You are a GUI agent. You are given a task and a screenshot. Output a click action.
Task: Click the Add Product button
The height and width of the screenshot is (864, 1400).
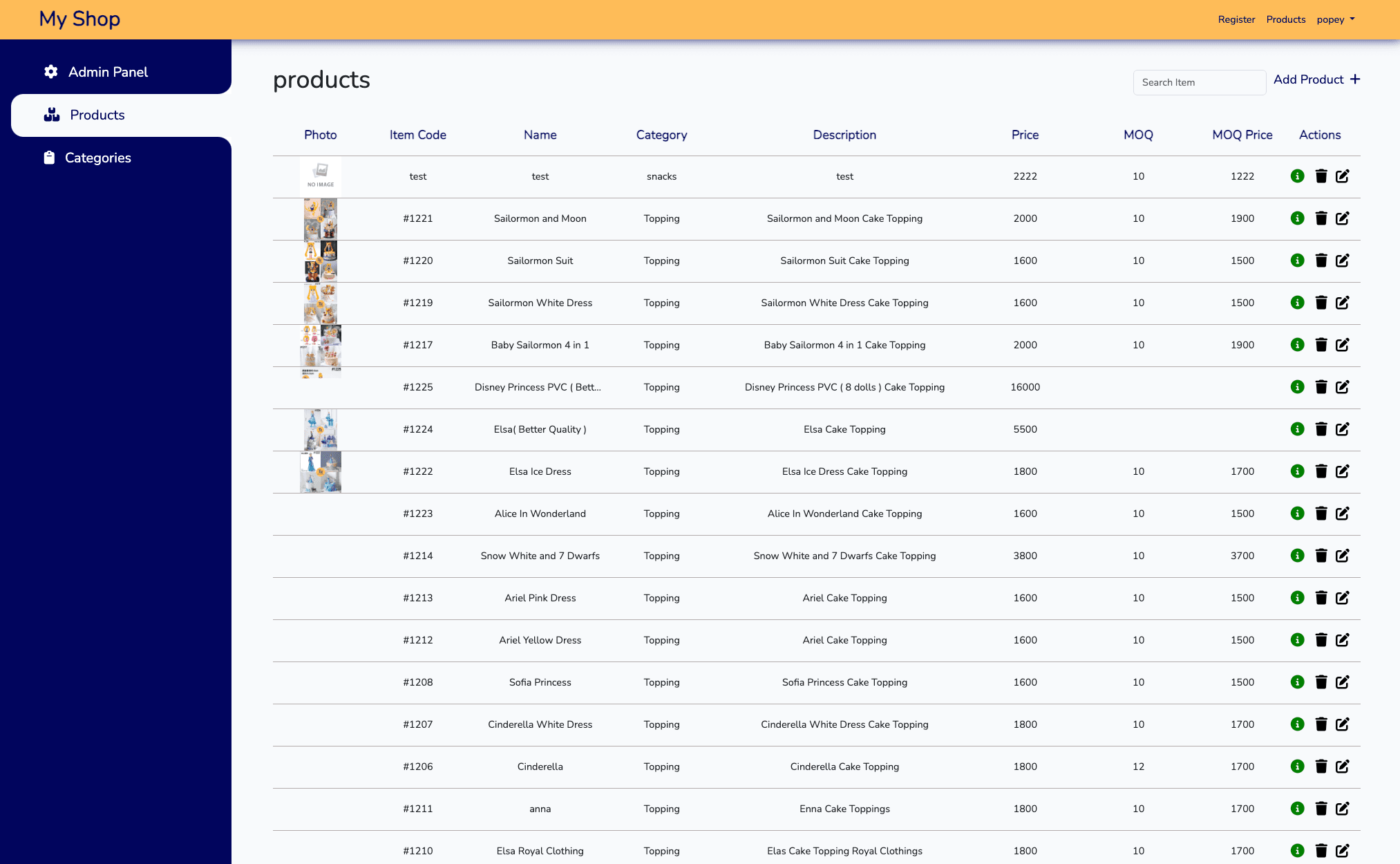click(1316, 79)
